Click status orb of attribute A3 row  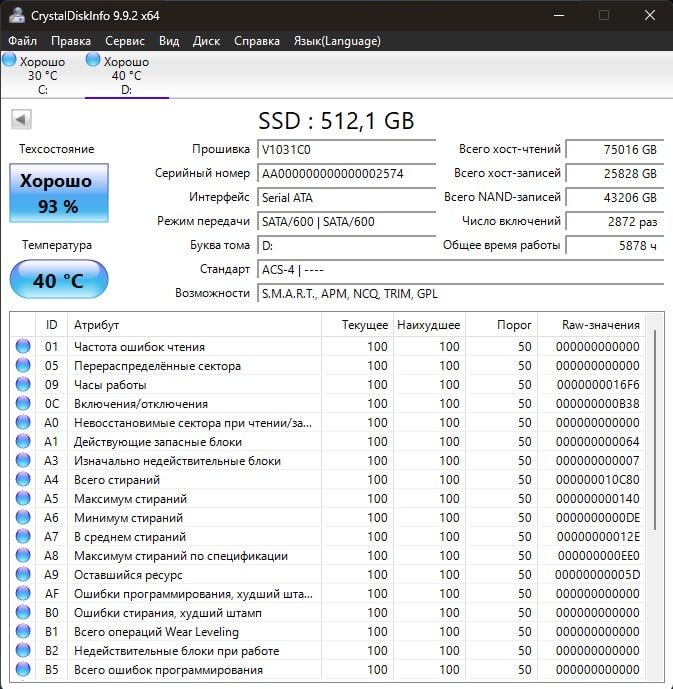coord(23,461)
